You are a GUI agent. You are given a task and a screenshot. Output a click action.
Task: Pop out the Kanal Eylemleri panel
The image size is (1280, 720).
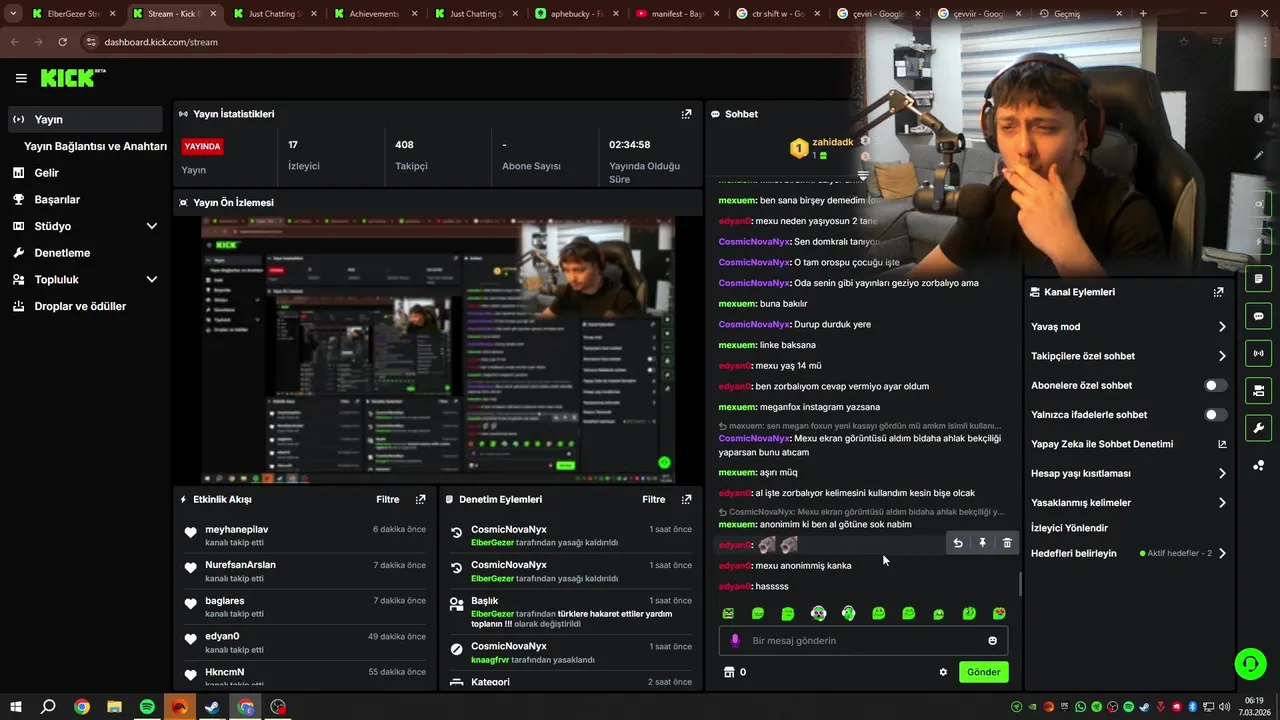click(x=1218, y=292)
